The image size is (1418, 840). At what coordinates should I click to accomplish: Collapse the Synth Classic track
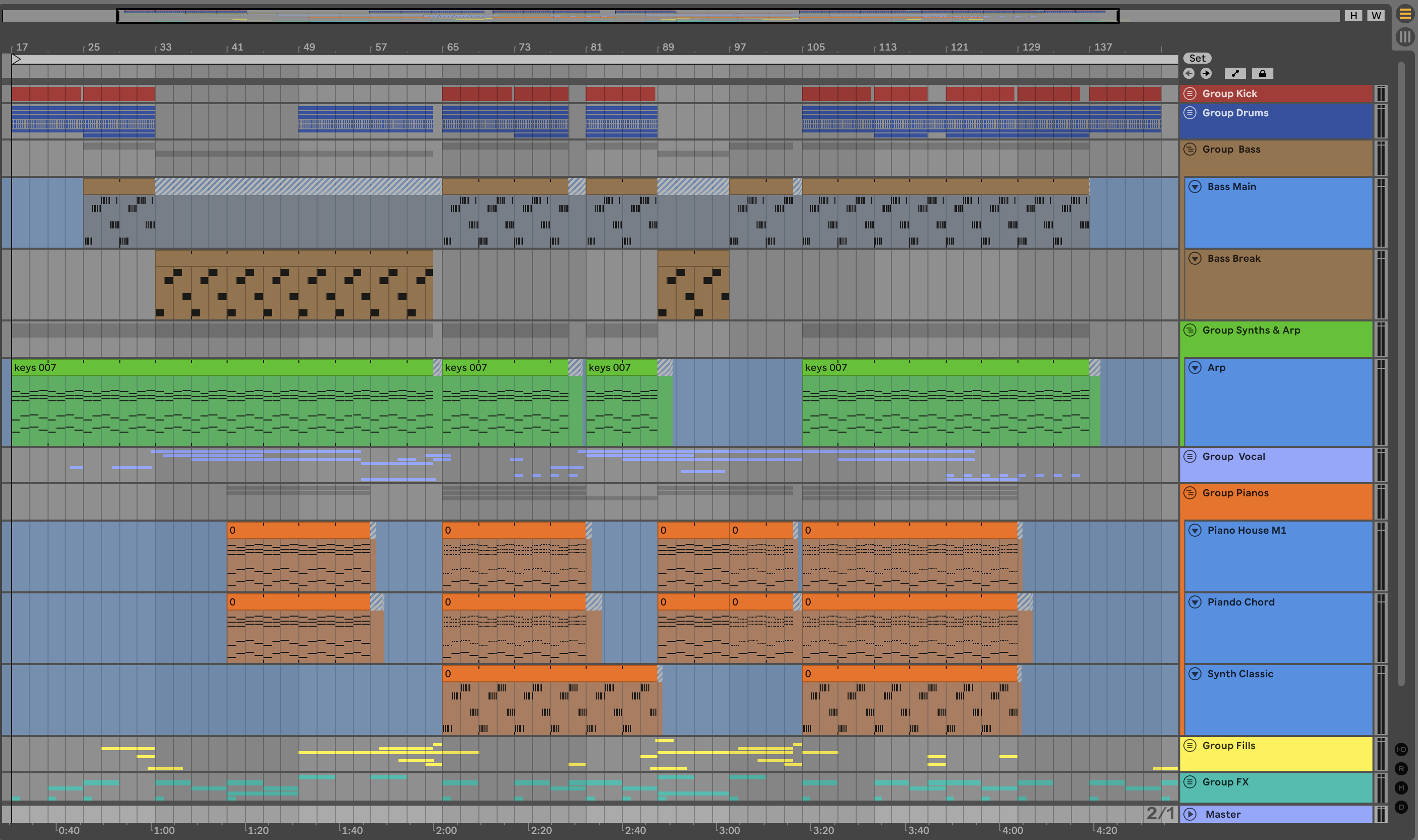pos(1195,674)
